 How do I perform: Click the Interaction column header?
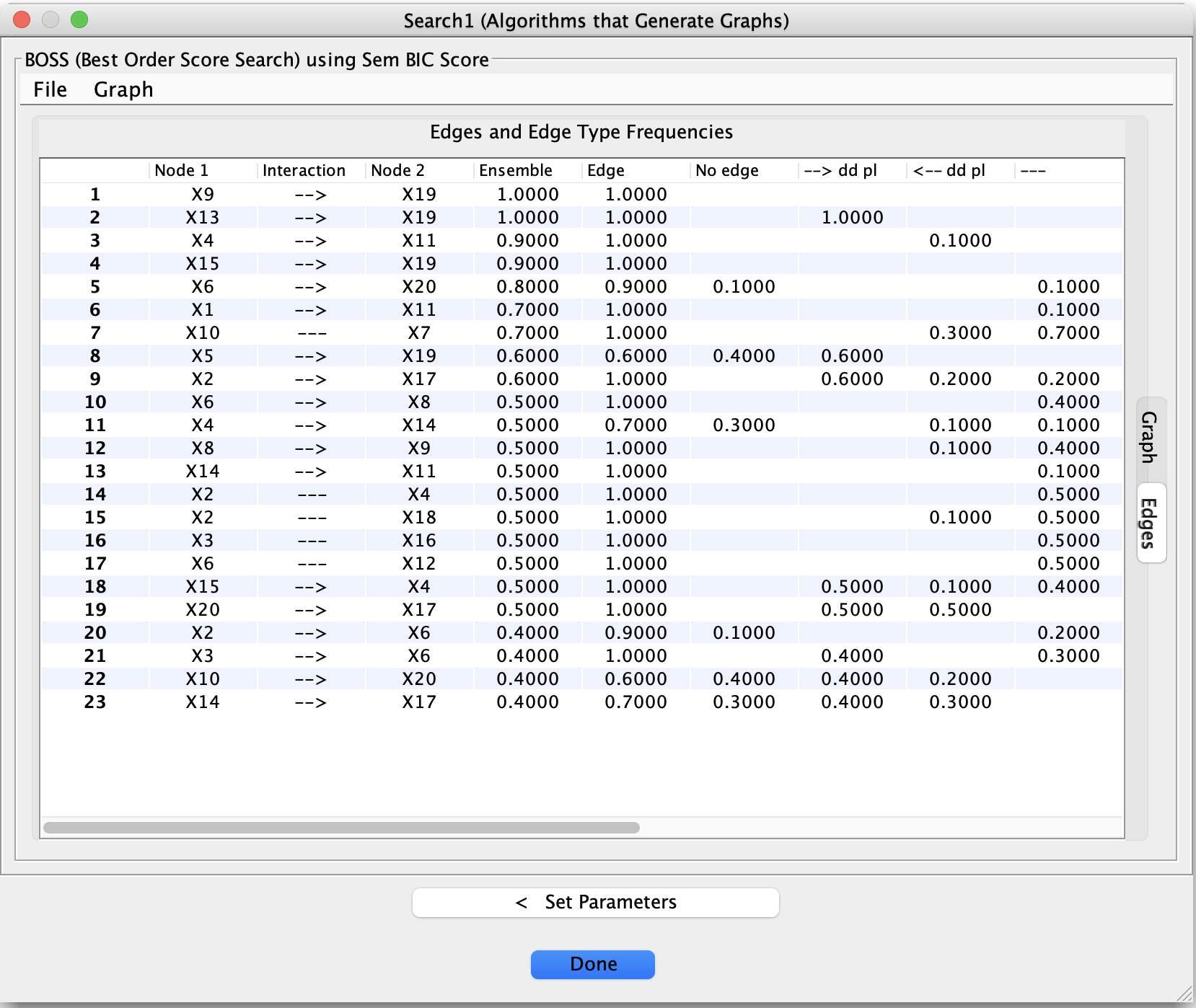tap(311, 170)
